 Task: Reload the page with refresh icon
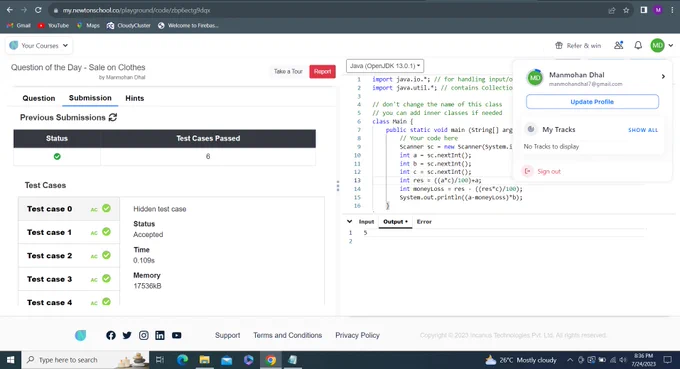[x=38, y=10]
